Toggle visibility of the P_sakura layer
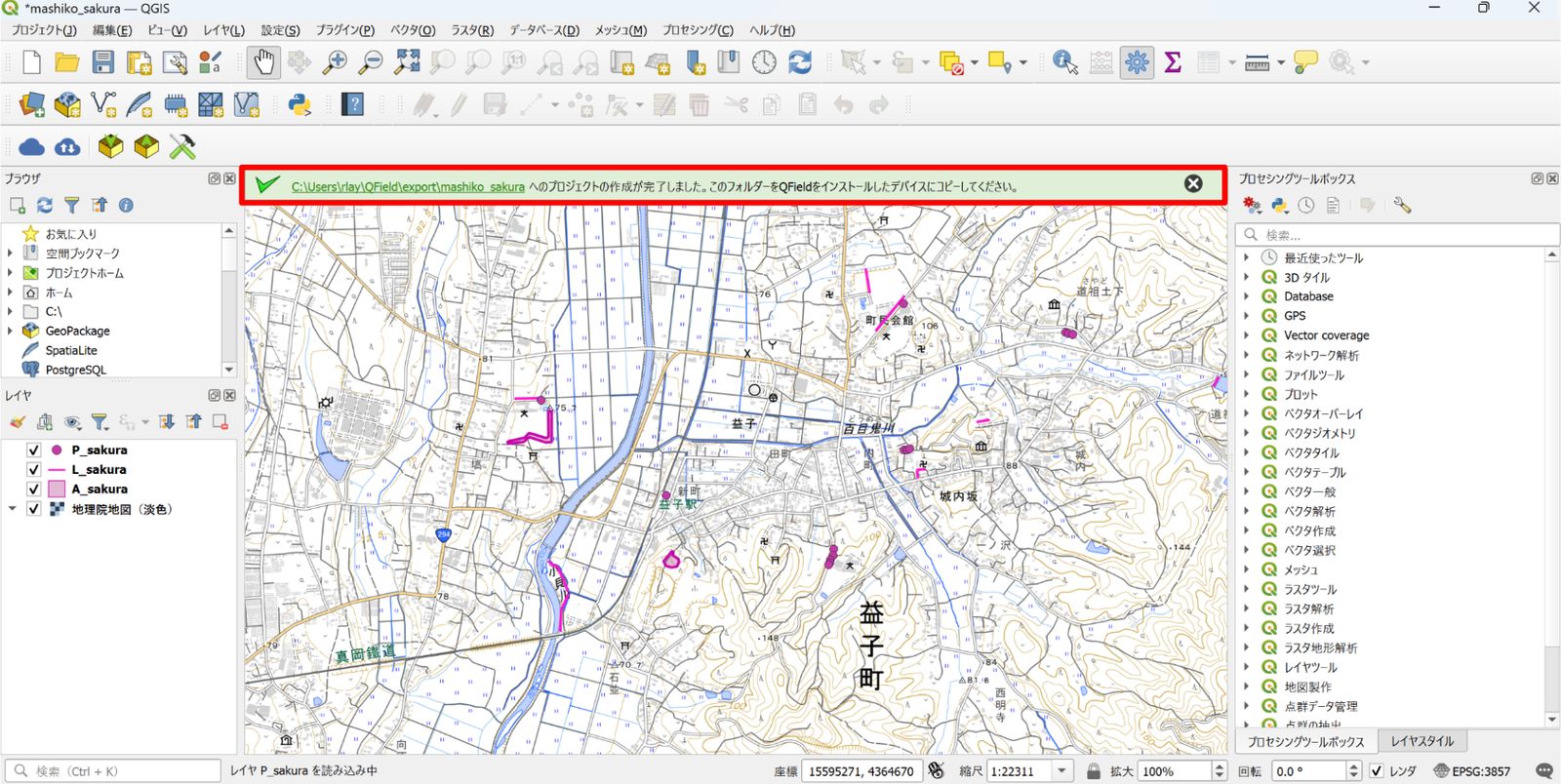Image resolution: width=1561 pixels, height=784 pixels. [34, 451]
